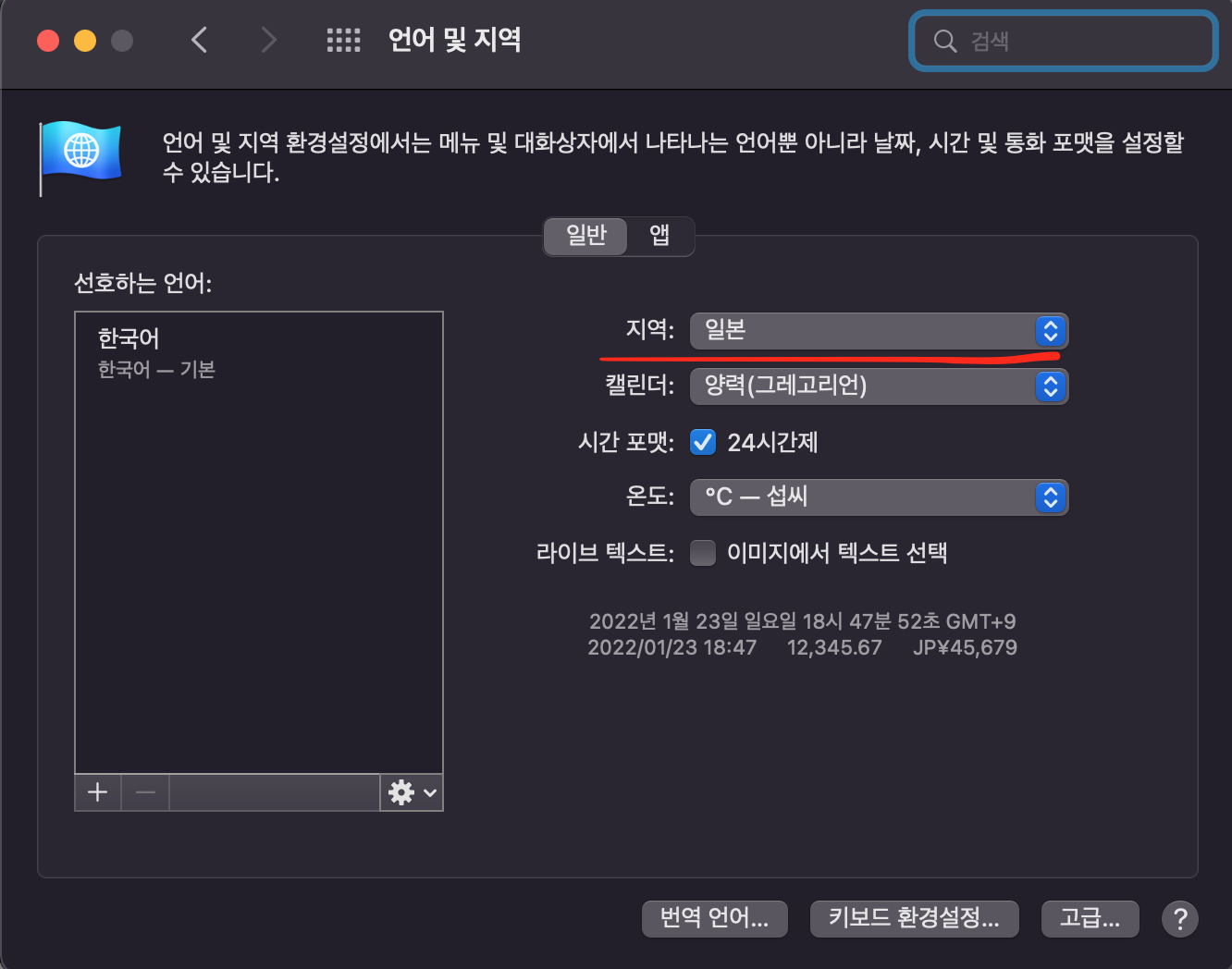Click the magnifier icon in search field

944,41
